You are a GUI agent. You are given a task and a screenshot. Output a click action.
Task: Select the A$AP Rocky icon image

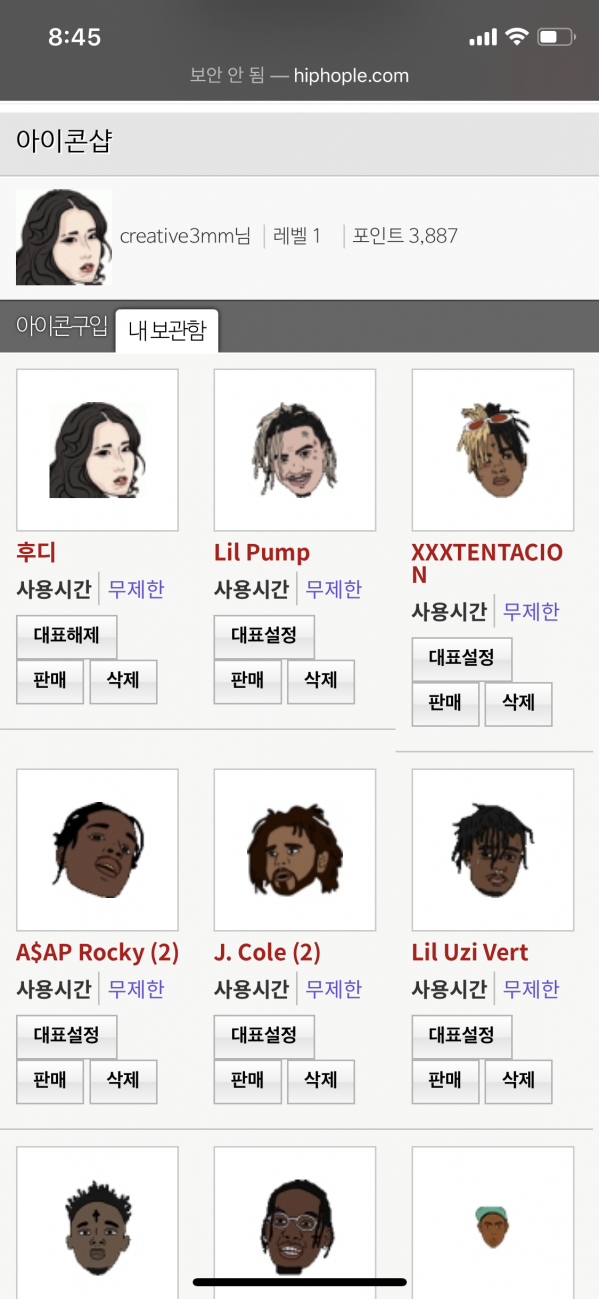pos(97,850)
